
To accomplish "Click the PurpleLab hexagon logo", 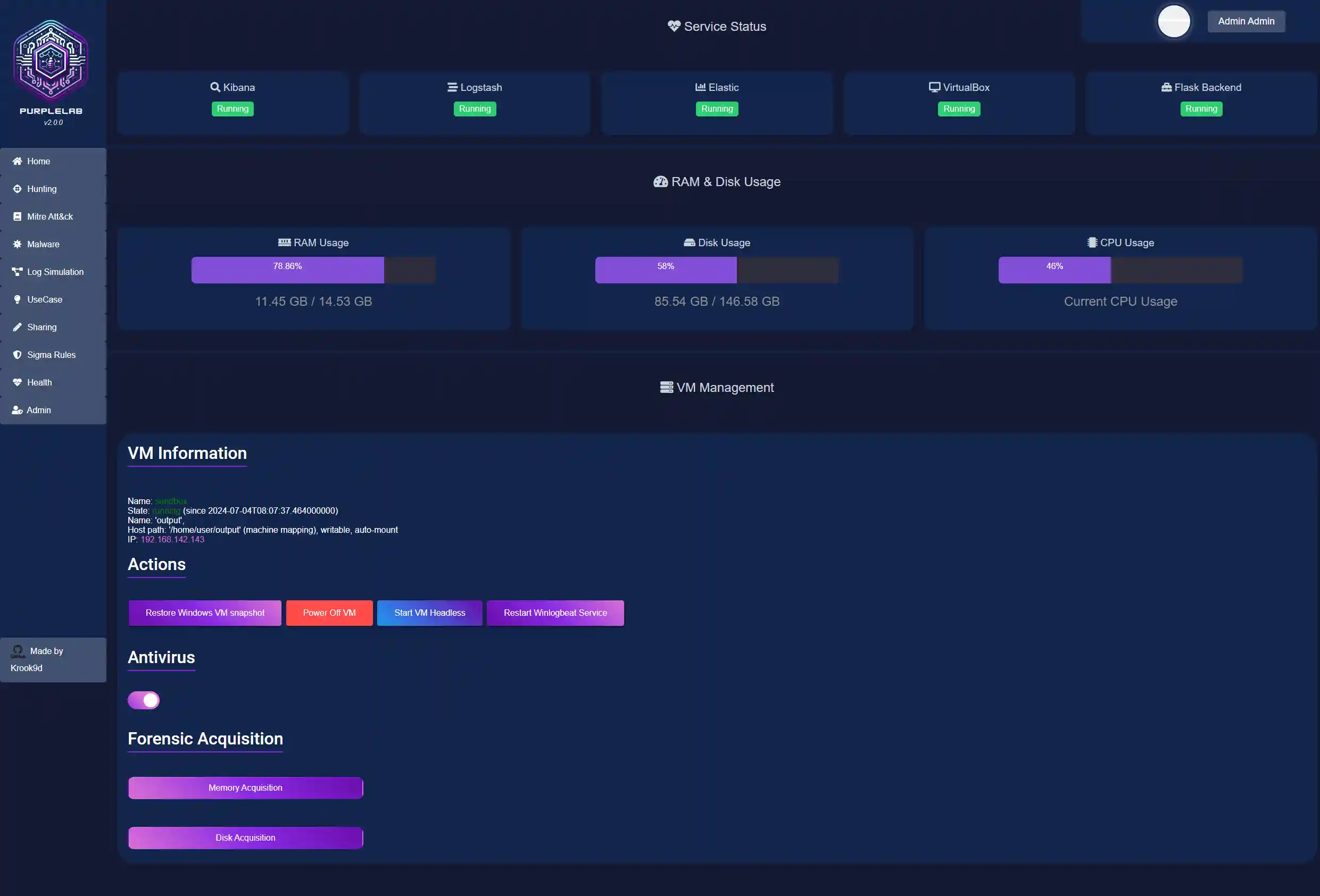I will (51, 61).
